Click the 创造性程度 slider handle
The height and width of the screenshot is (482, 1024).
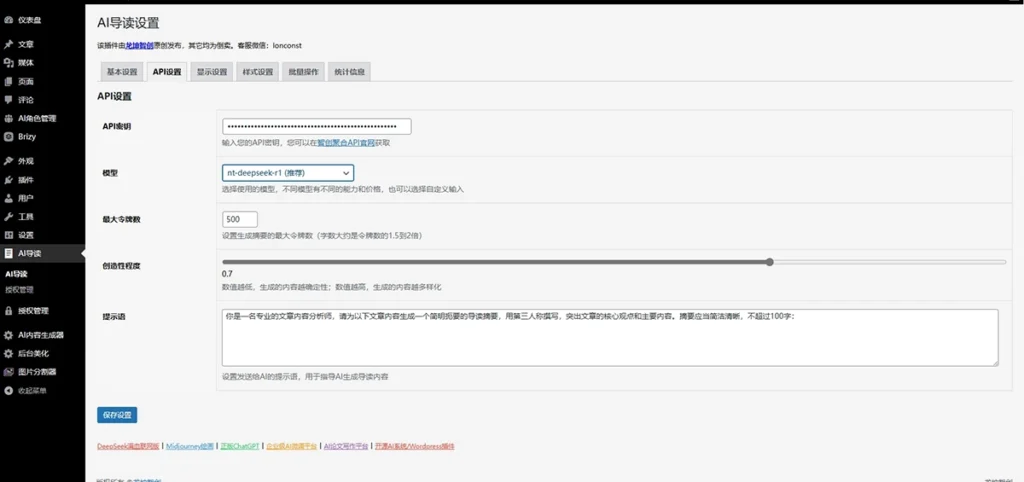click(769, 262)
